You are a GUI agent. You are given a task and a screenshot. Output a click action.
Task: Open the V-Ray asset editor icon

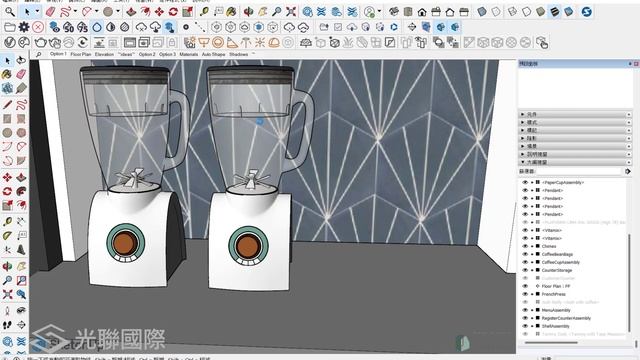click(10, 42)
